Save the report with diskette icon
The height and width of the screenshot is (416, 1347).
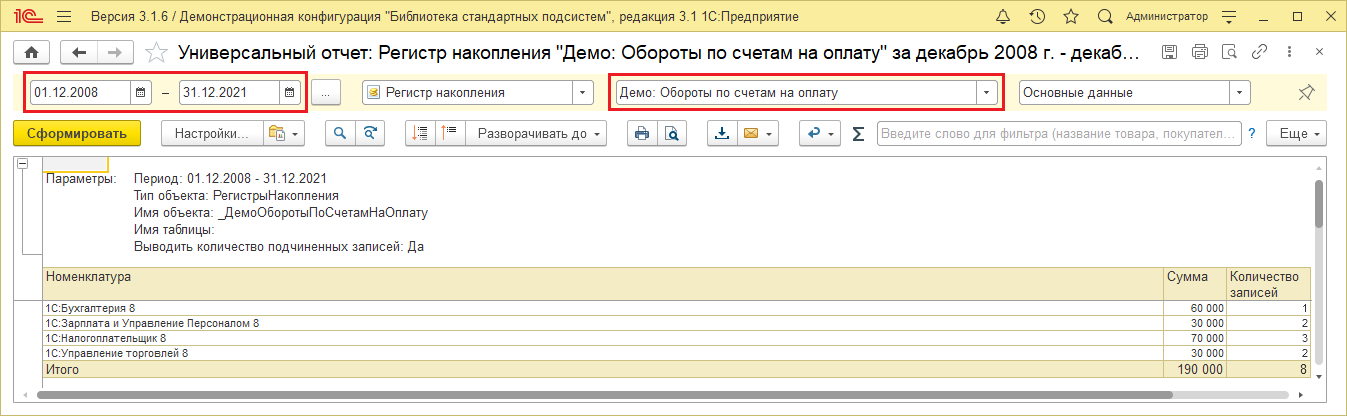[x=1170, y=52]
